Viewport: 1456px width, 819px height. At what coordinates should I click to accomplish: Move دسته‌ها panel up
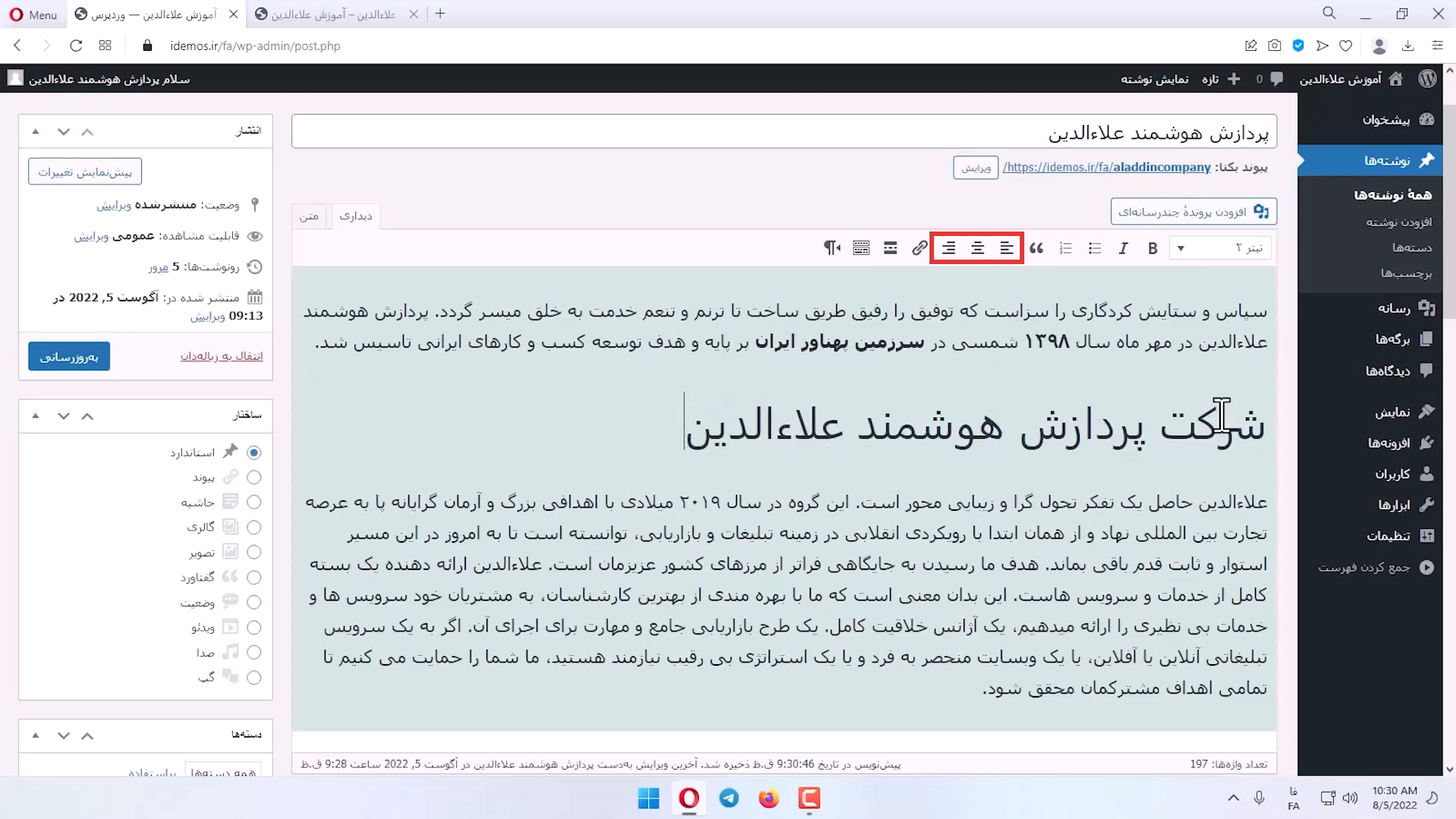tap(87, 736)
